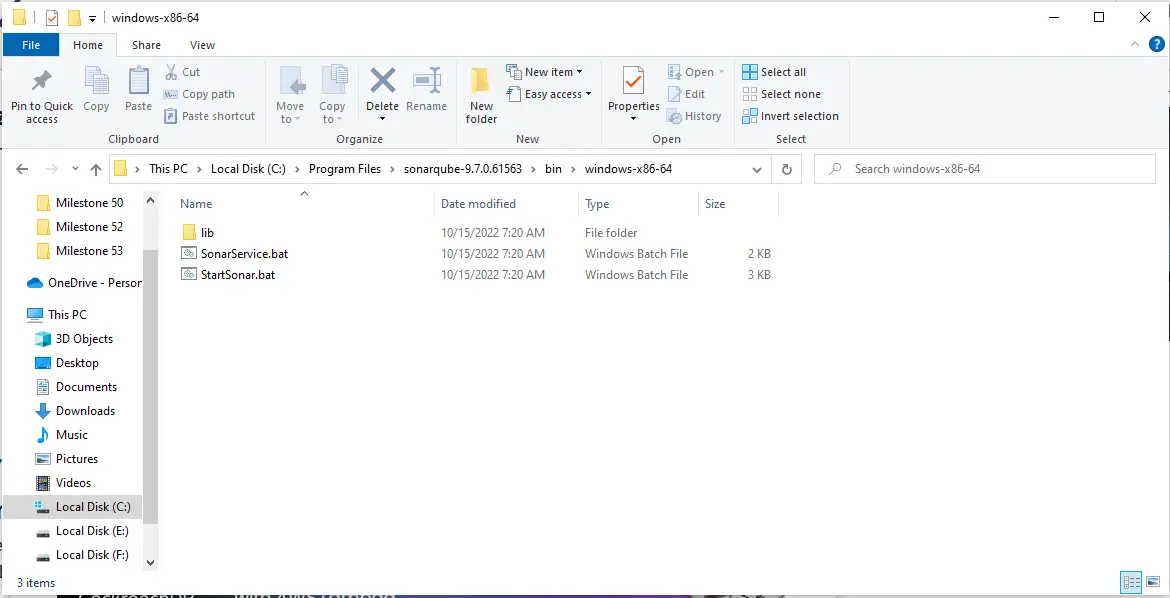Click Select none
The height and width of the screenshot is (598, 1170).
(782, 94)
